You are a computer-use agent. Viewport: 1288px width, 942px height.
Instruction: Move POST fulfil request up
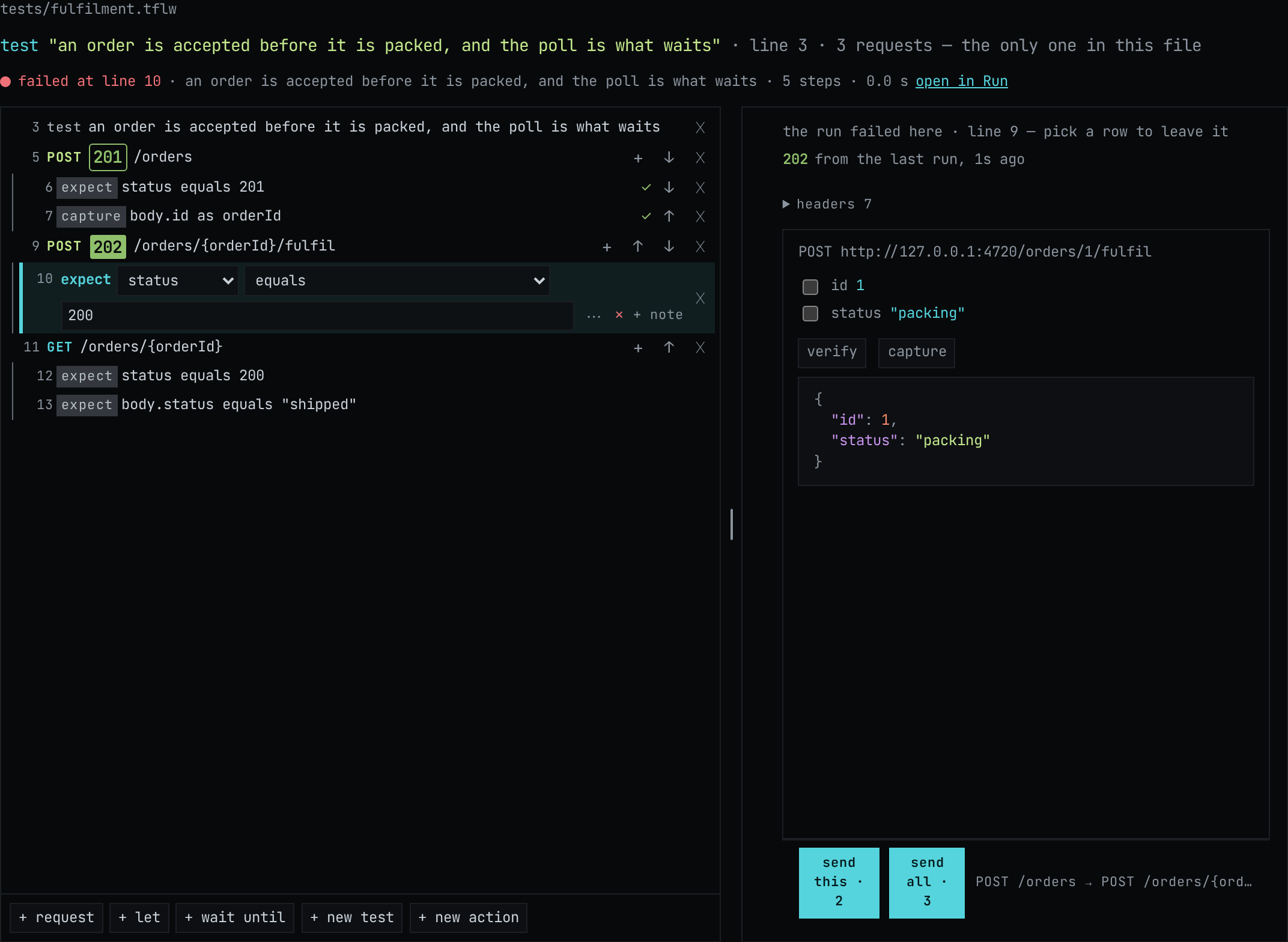[x=638, y=247]
